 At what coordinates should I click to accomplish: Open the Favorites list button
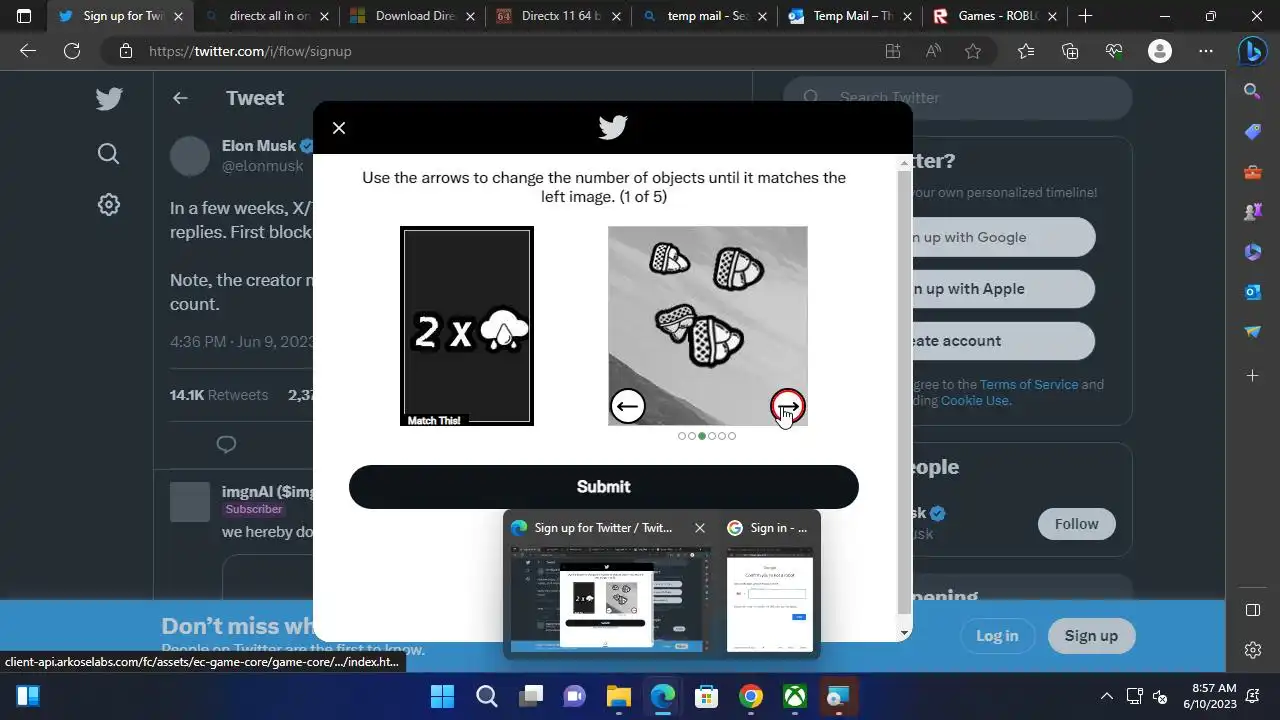(1026, 51)
